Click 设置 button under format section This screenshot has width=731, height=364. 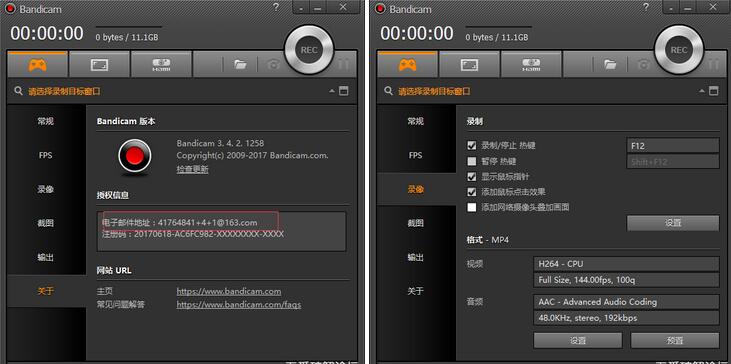coord(578,341)
